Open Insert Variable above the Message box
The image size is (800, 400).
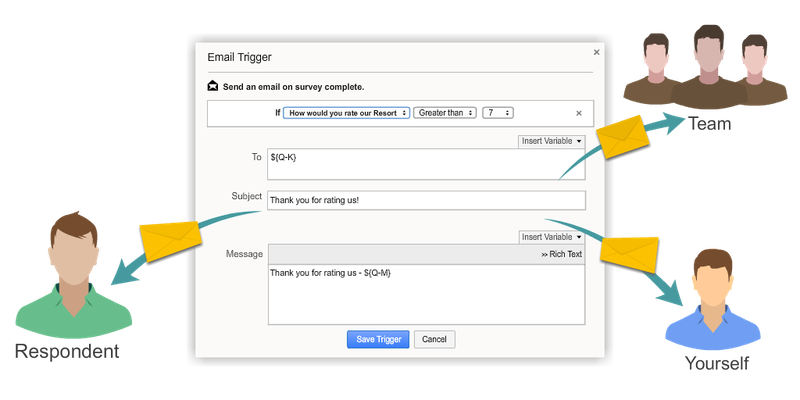coord(551,237)
